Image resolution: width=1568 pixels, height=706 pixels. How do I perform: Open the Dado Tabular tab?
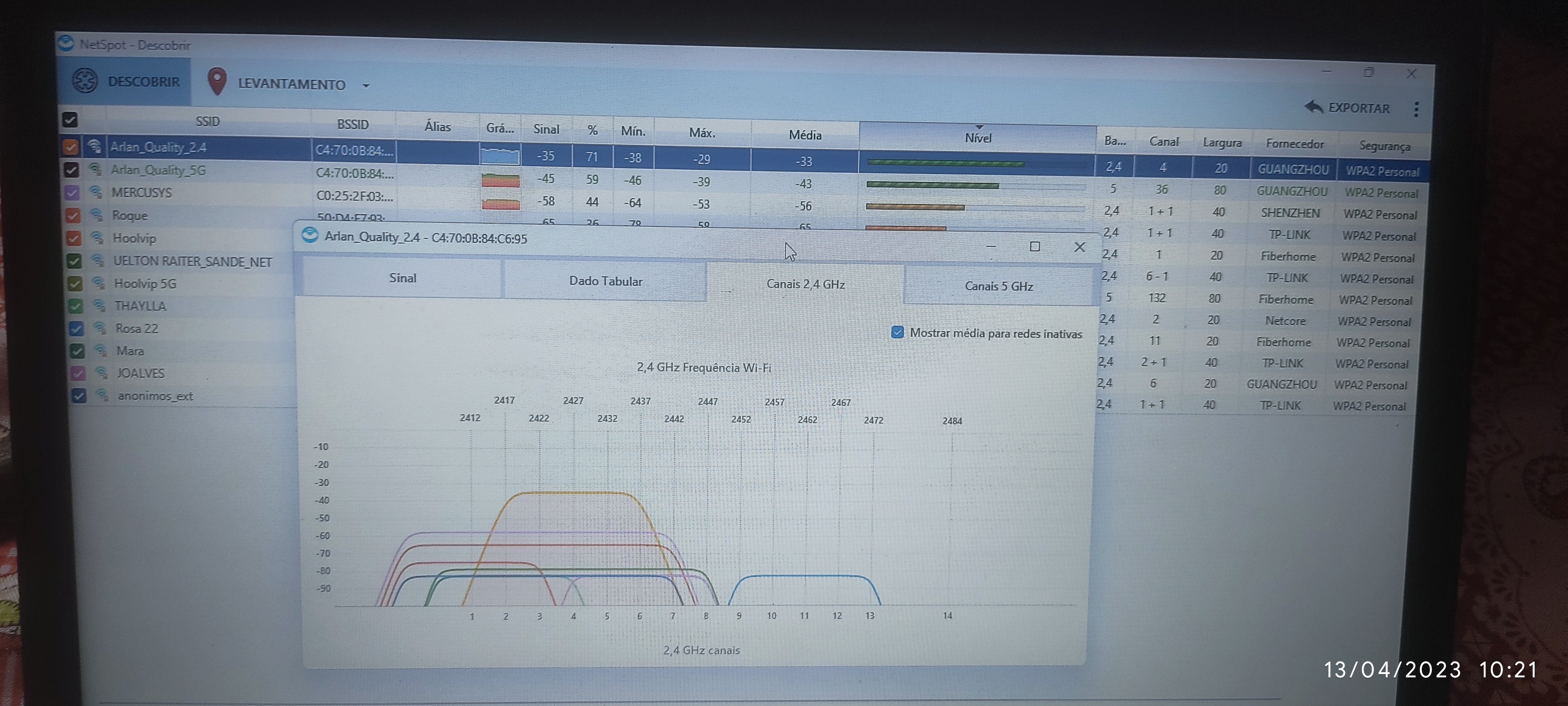click(605, 281)
